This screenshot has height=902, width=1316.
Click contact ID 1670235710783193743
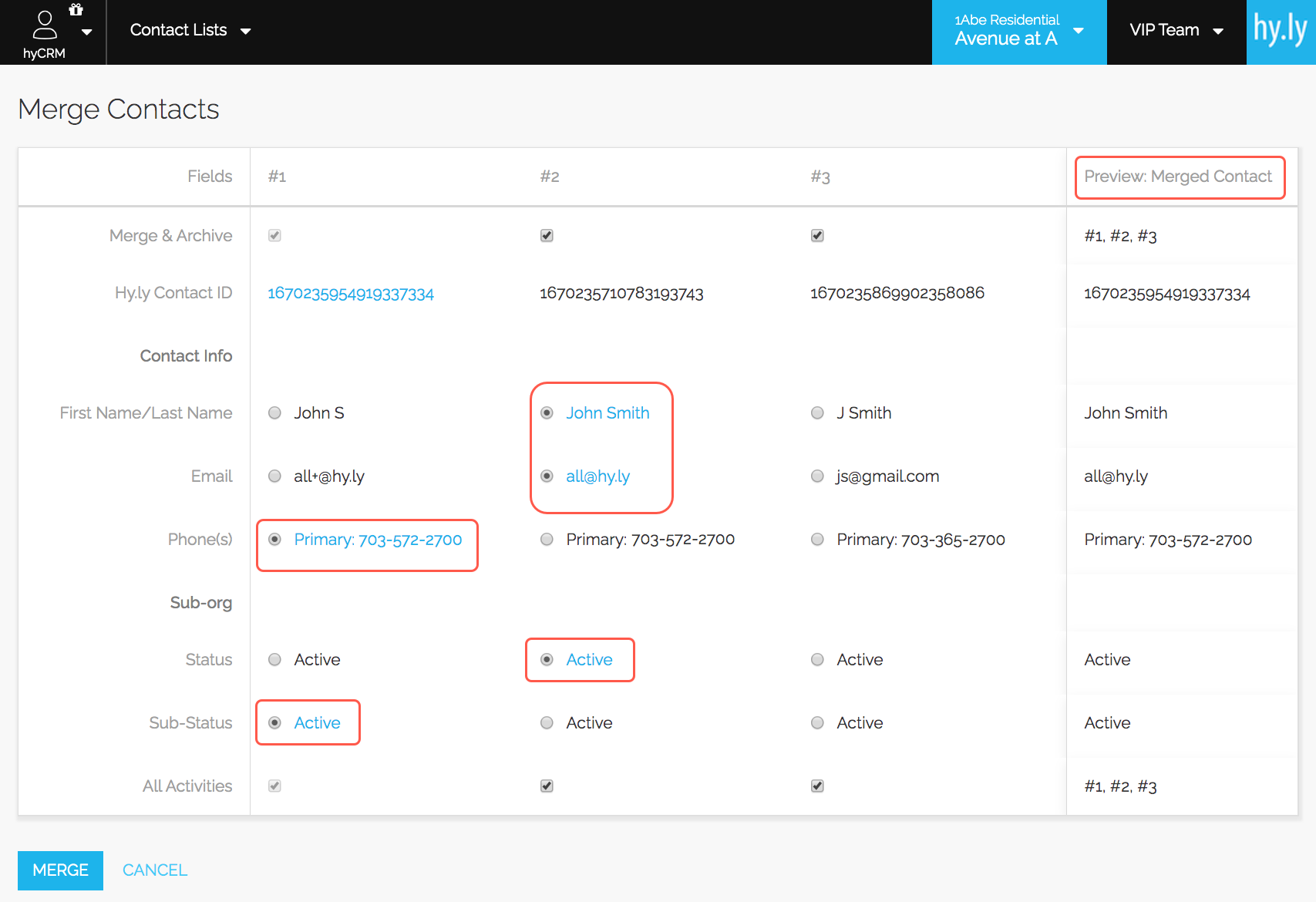pyautogui.click(x=621, y=294)
